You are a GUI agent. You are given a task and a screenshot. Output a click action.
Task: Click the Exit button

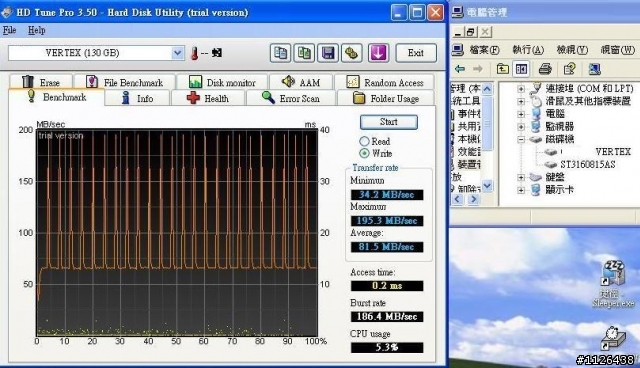point(416,53)
